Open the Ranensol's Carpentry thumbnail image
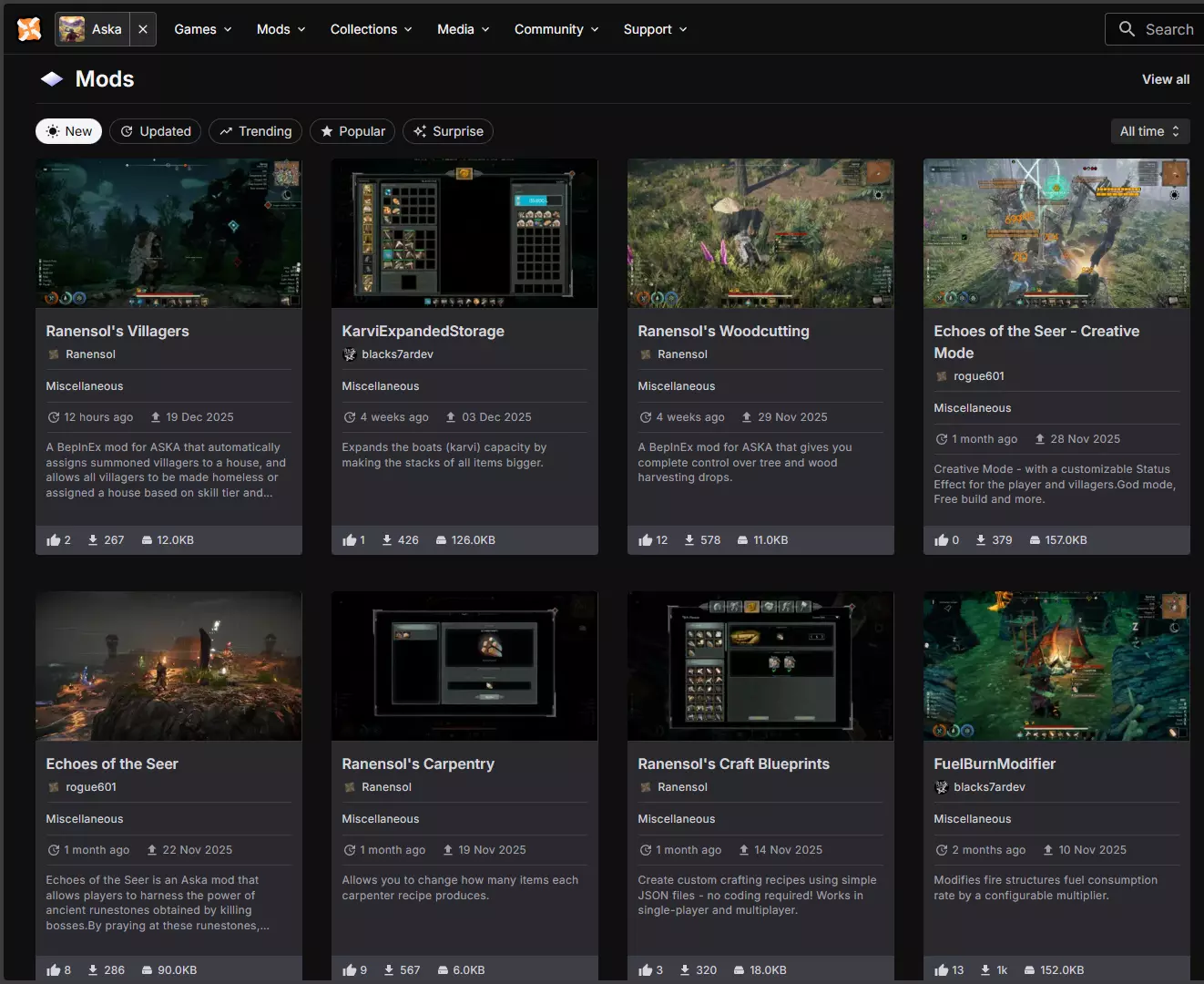 (464, 666)
